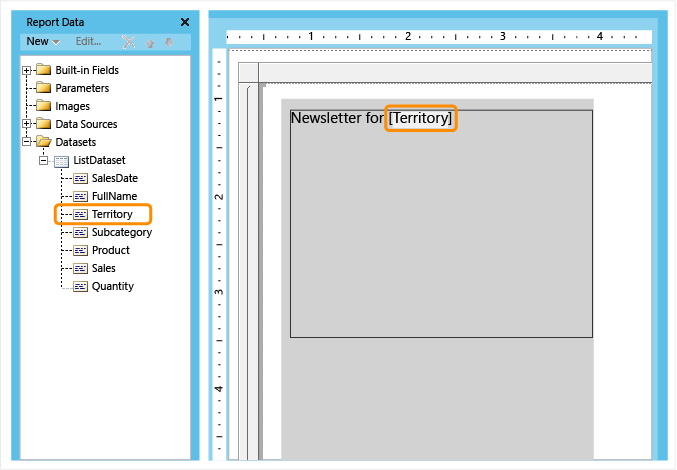Click the 'Newsletter for' text in the design surface
677x470 pixels.
tap(337, 118)
